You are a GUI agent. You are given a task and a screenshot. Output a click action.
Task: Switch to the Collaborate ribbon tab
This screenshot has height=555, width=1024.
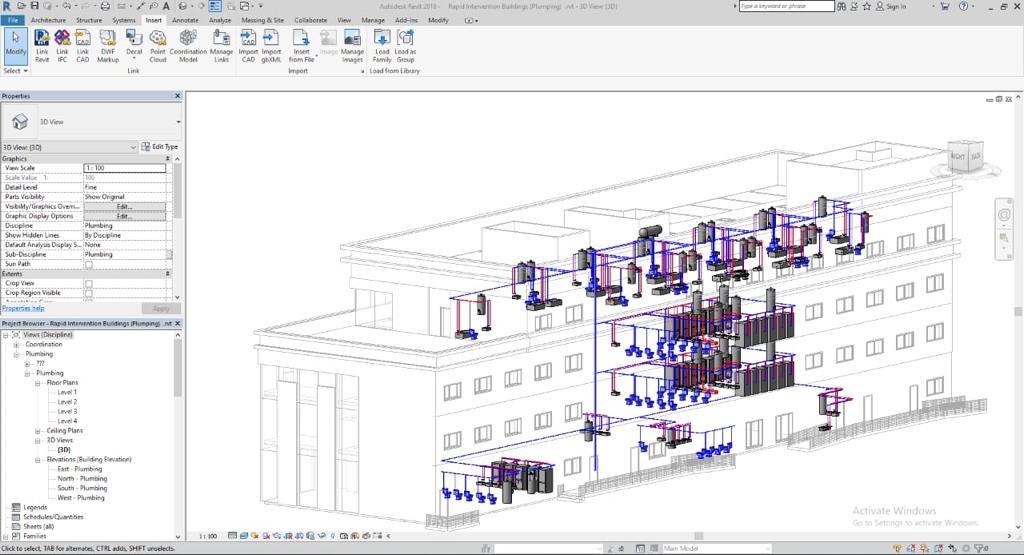click(x=310, y=20)
